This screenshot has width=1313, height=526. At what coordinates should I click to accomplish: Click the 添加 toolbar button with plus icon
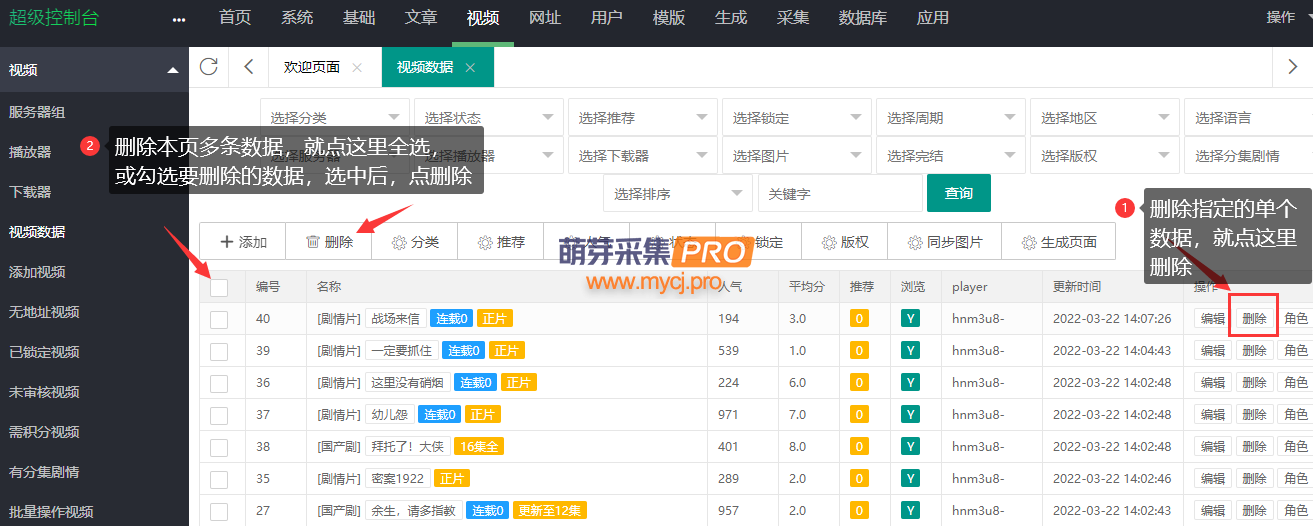click(243, 242)
